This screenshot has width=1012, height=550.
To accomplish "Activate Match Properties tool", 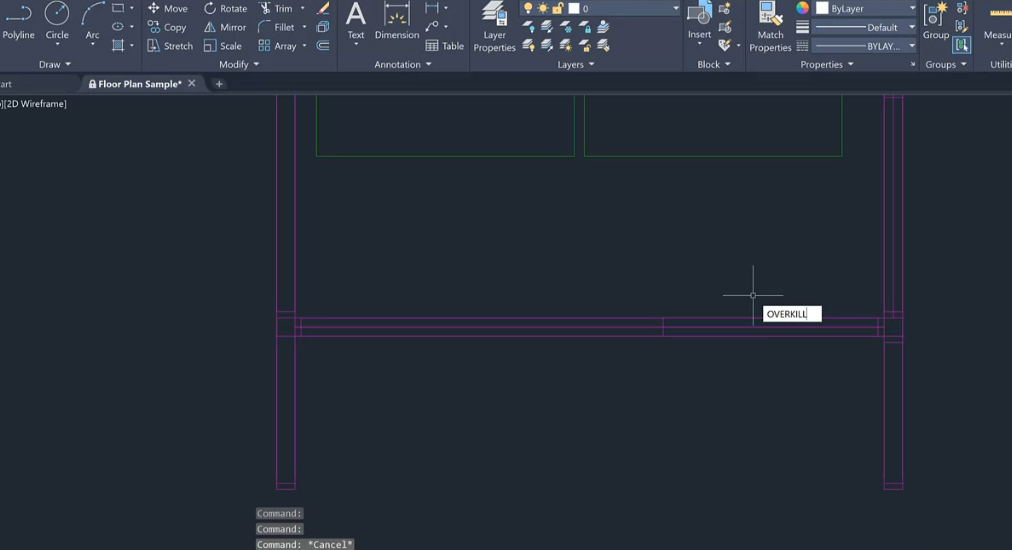I will [770, 27].
